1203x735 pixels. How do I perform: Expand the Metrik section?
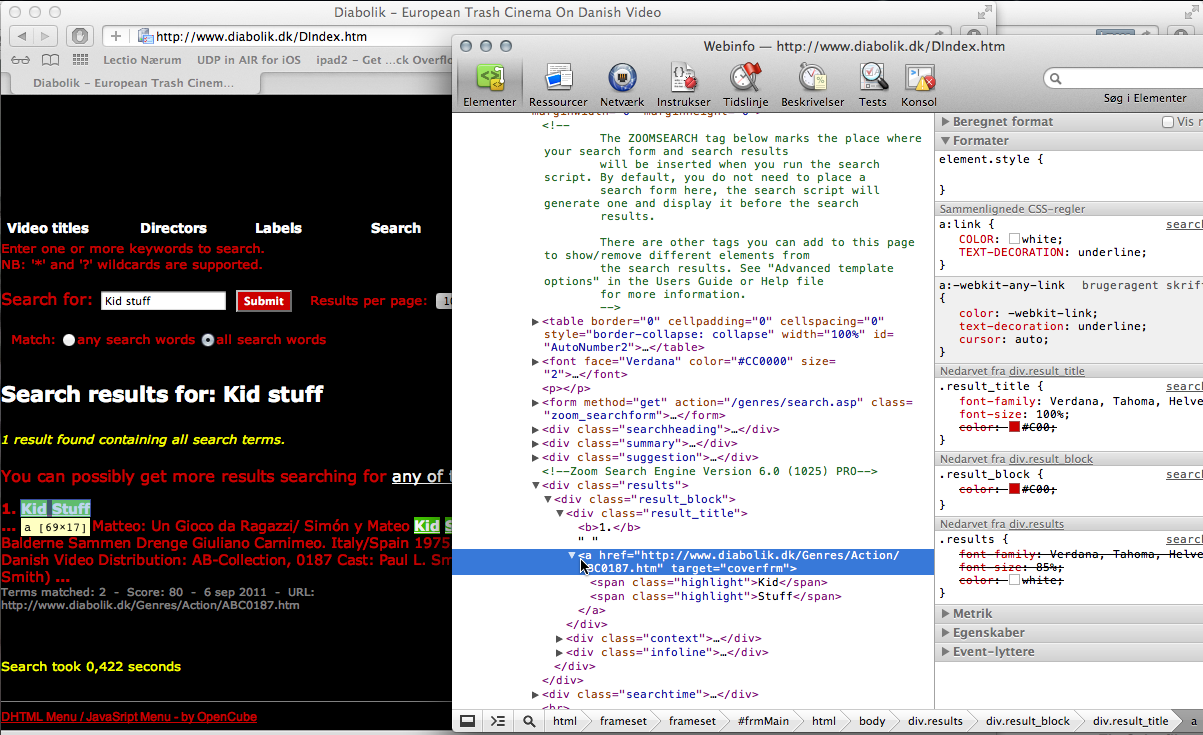(x=946, y=614)
